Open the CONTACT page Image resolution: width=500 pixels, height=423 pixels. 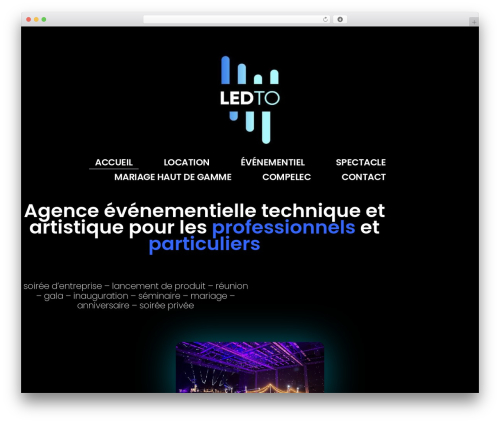(x=363, y=177)
